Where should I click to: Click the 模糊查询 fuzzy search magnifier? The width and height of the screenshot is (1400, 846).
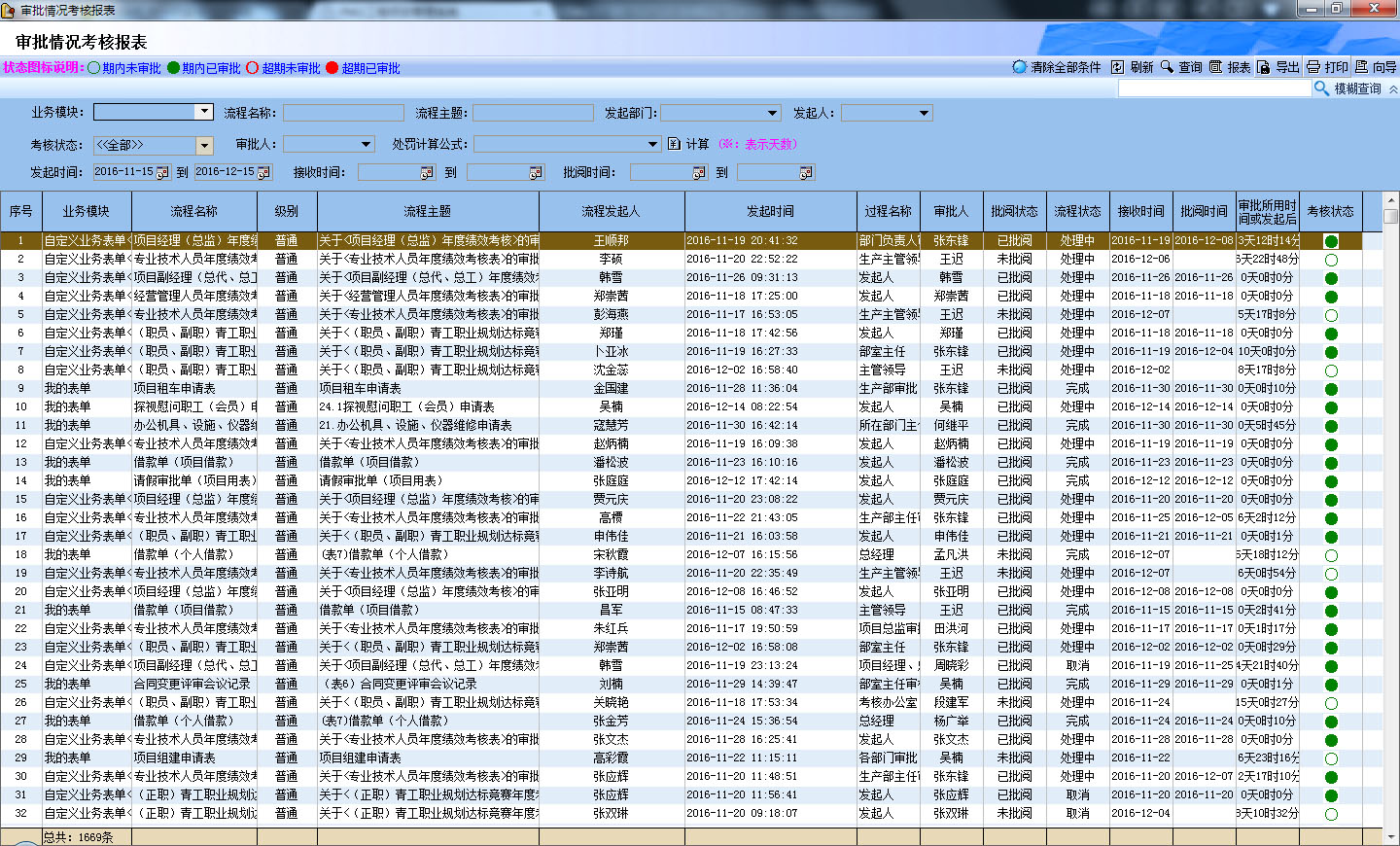click(1321, 88)
